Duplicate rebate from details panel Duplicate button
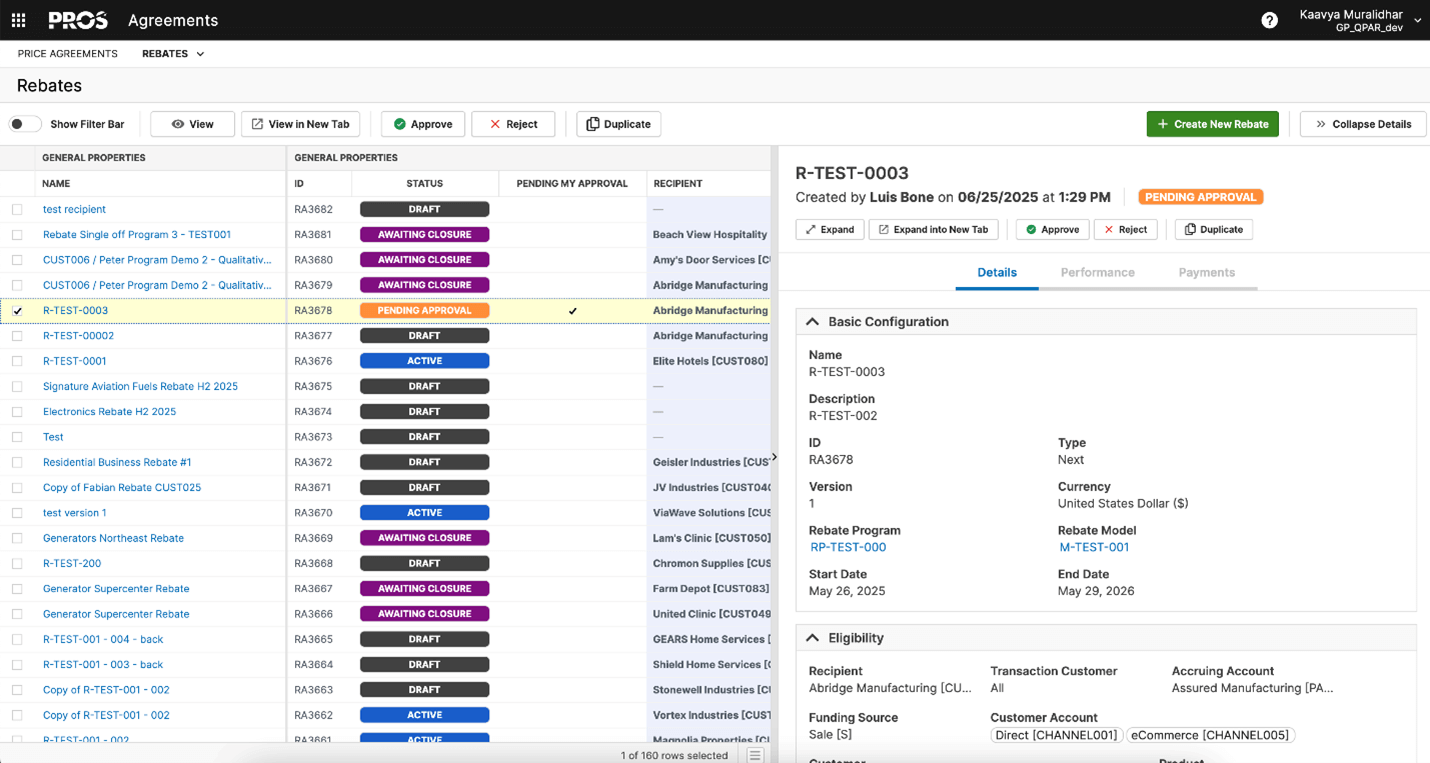Screen dimensions: 1430x763 pos(1213,229)
